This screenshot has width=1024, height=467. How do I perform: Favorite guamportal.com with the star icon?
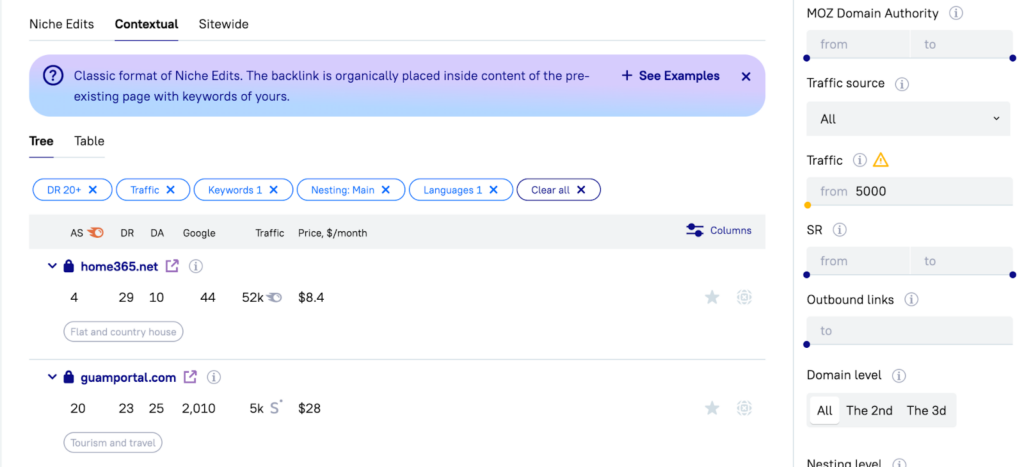pos(712,408)
